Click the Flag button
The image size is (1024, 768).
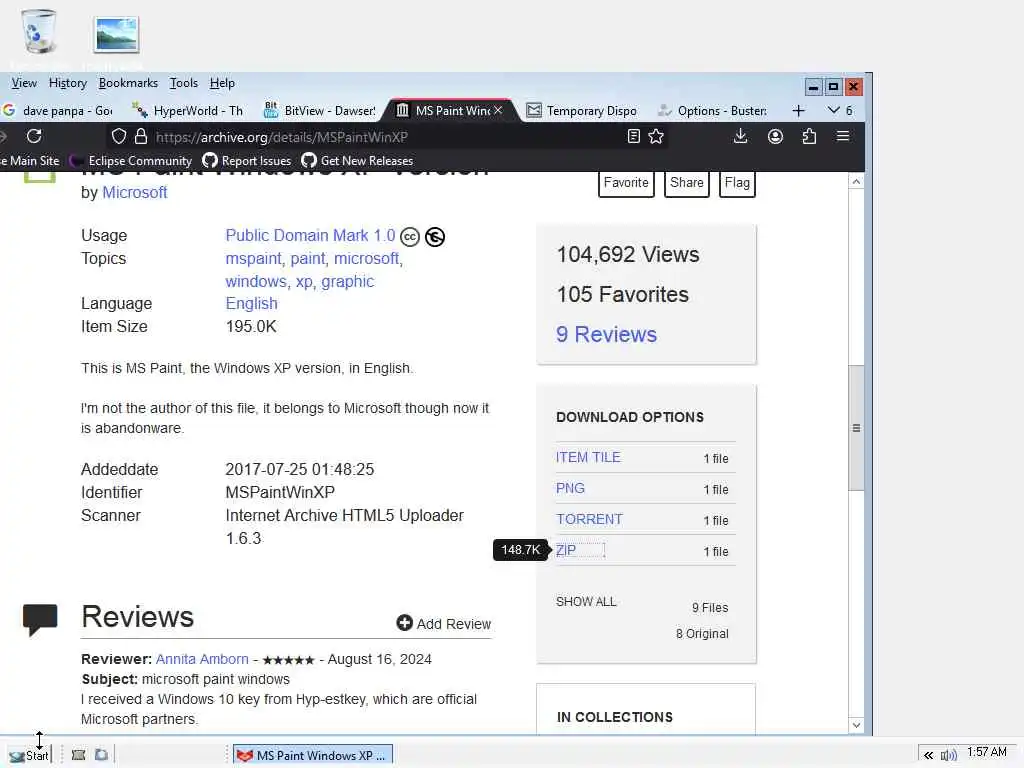click(737, 183)
